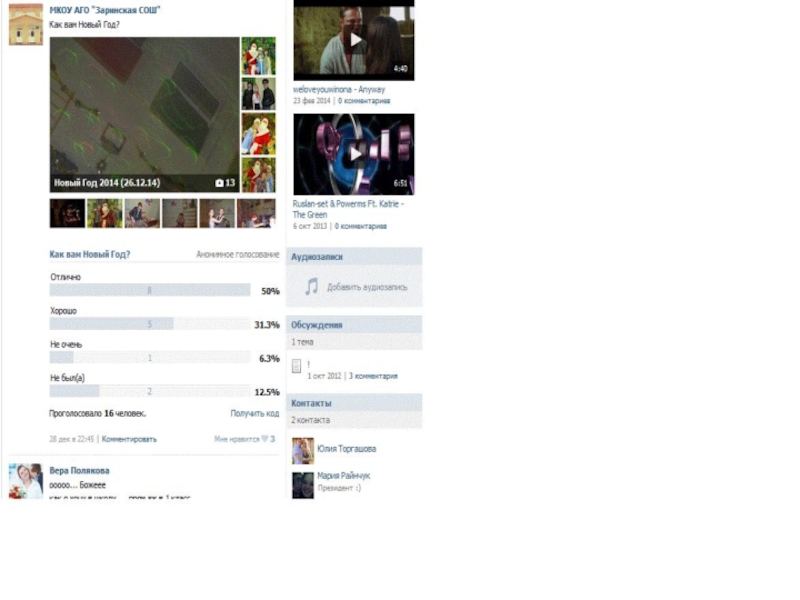Click the camera photo count icon showing 13

[225, 183]
